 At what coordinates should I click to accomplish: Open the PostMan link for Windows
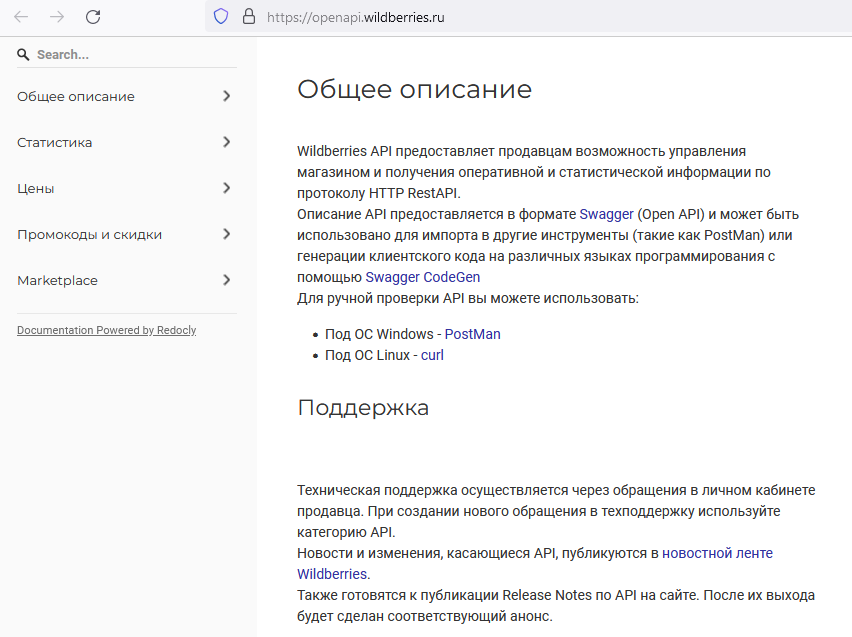[473, 334]
